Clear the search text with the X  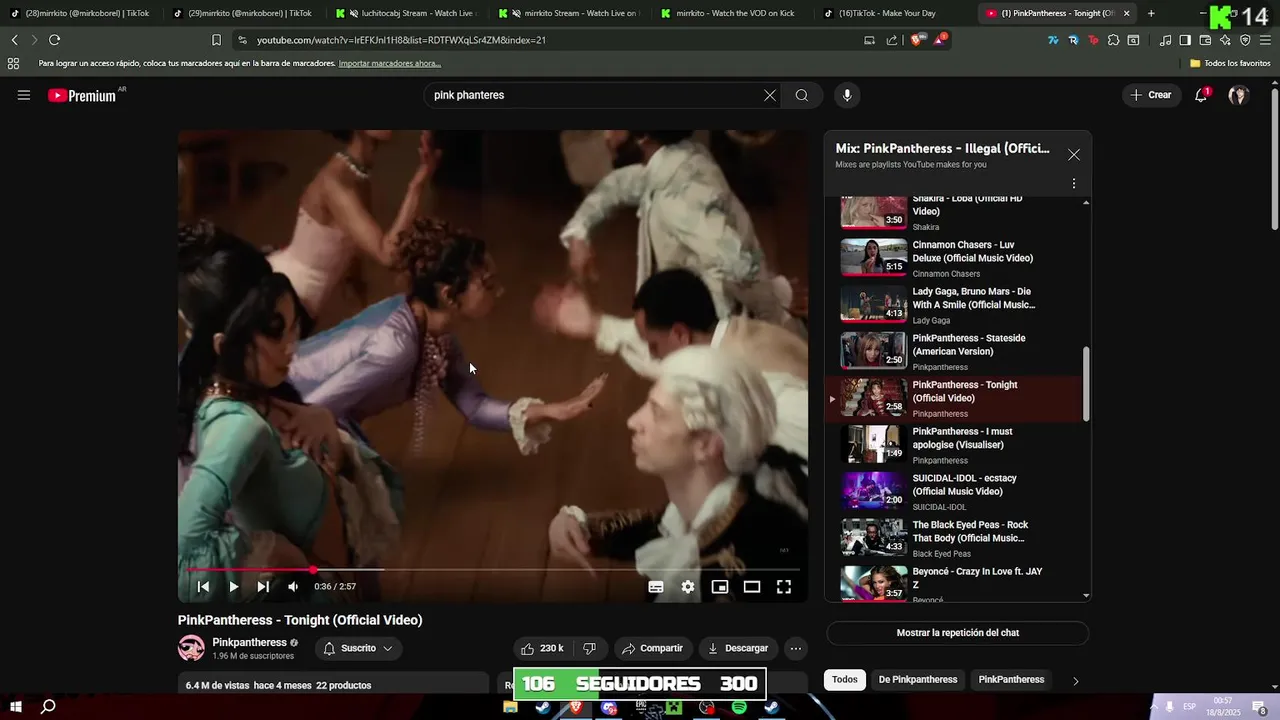click(770, 95)
